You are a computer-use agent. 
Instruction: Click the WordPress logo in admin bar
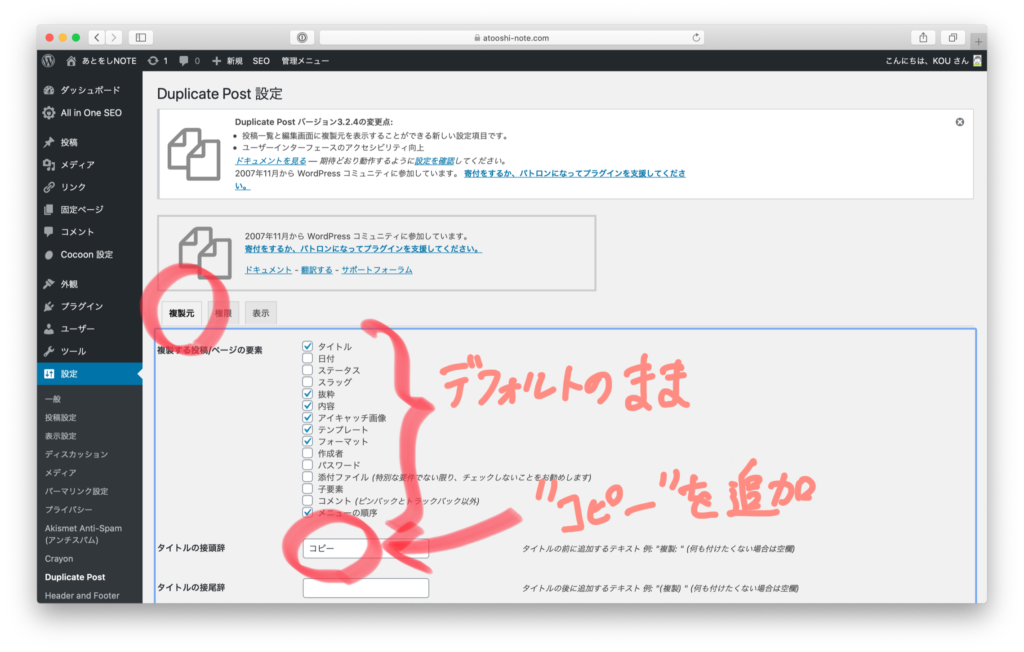click(x=48, y=61)
